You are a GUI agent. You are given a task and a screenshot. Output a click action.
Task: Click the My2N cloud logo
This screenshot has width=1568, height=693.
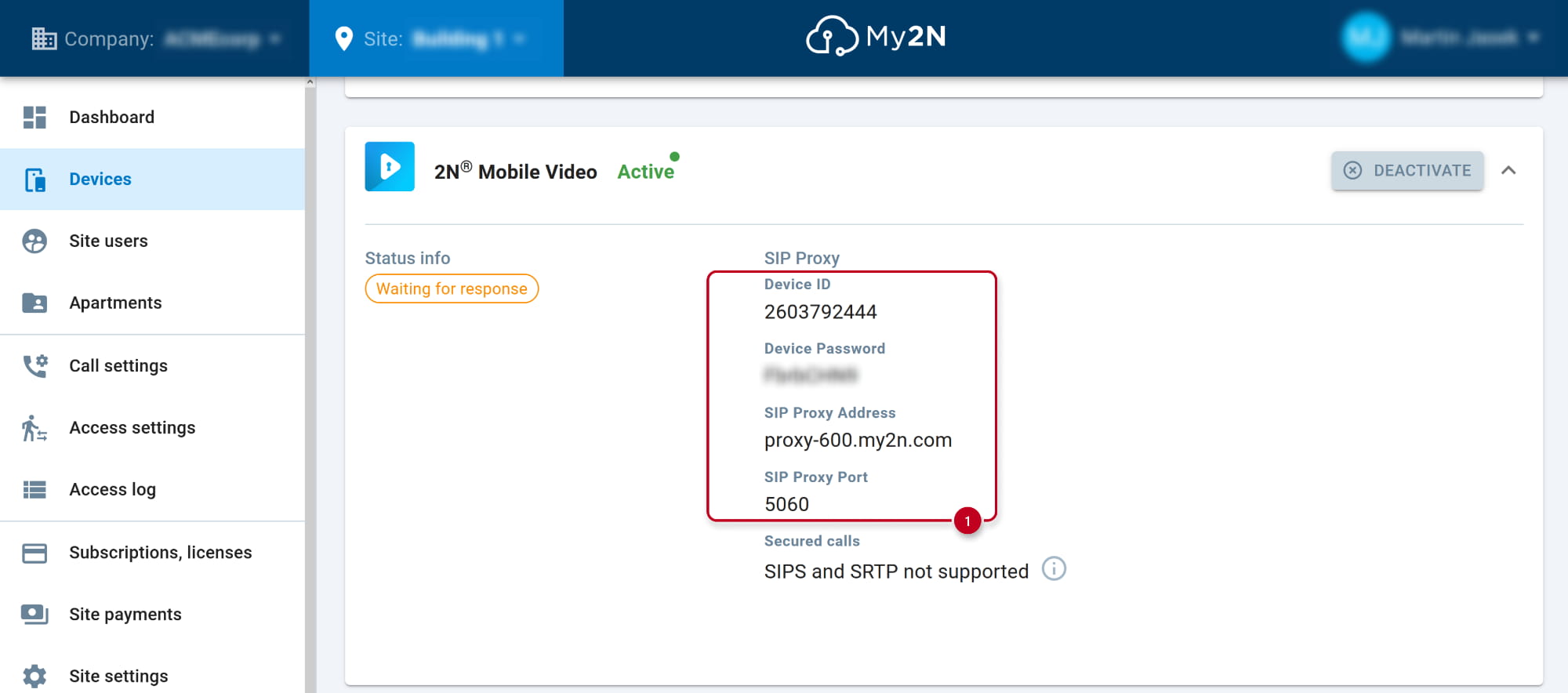pyautogui.click(x=876, y=37)
